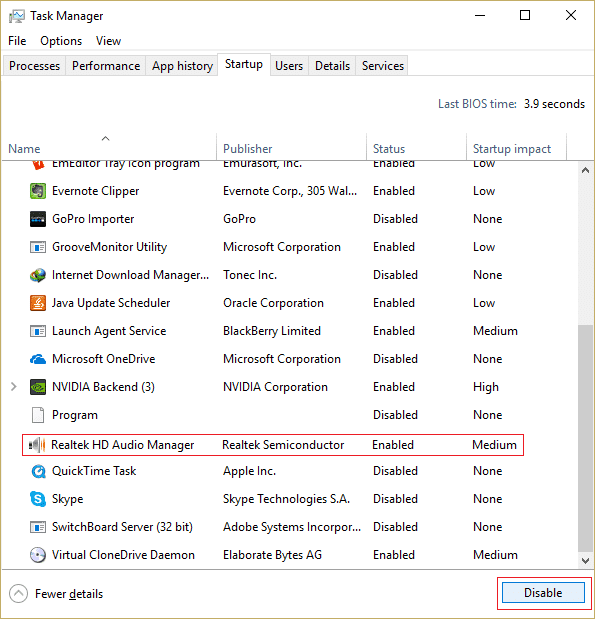Click the QuickTime Task icon
This screenshot has height=619, width=595.
(38, 471)
